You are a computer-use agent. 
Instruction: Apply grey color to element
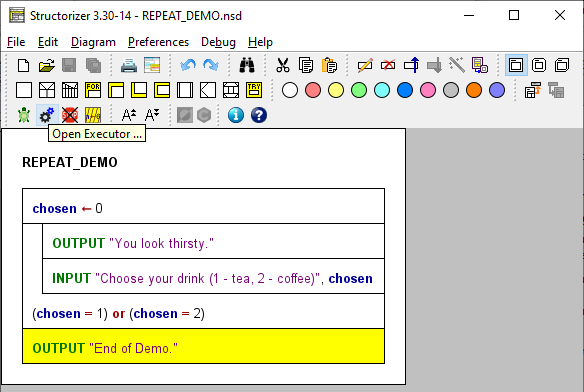click(x=451, y=90)
